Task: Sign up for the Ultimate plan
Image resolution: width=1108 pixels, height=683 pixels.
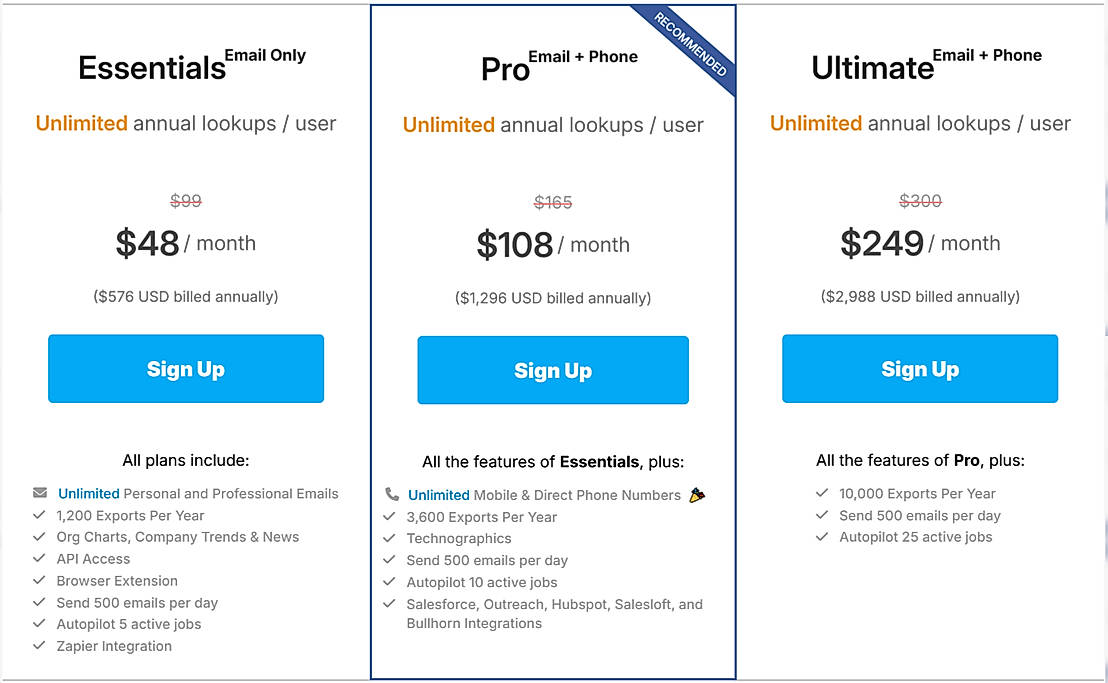Action: click(x=920, y=369)
